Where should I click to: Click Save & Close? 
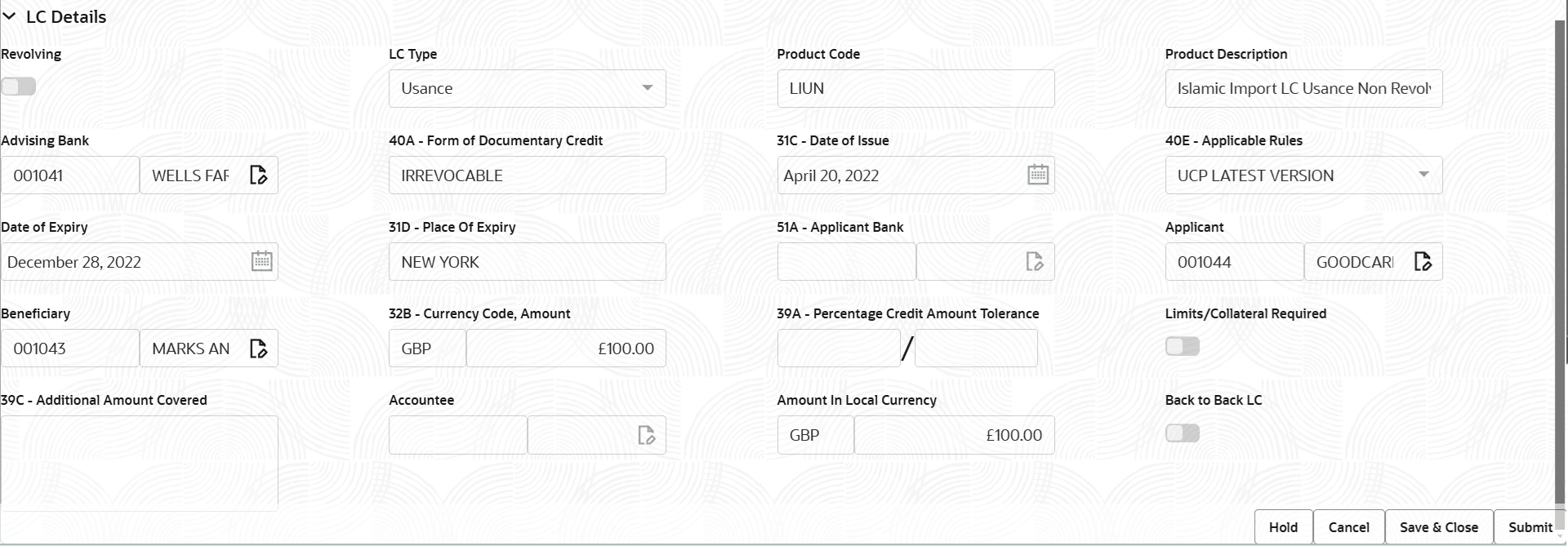[x=1439, y=527]
